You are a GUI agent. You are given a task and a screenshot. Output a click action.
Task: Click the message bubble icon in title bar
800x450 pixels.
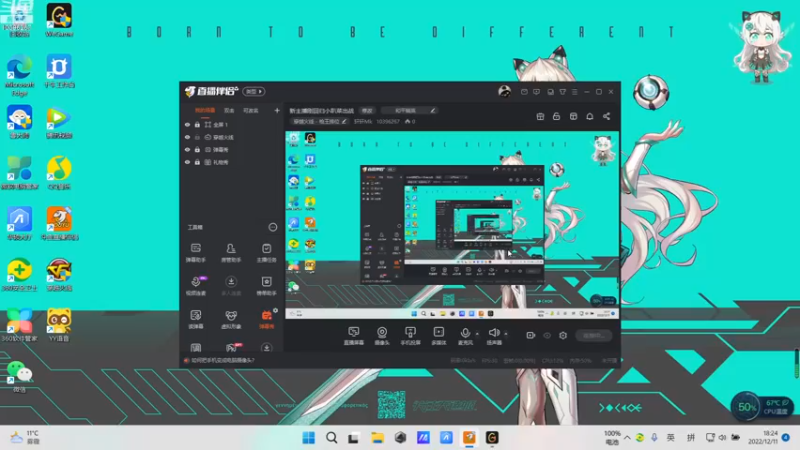click(x=536, y=92)
